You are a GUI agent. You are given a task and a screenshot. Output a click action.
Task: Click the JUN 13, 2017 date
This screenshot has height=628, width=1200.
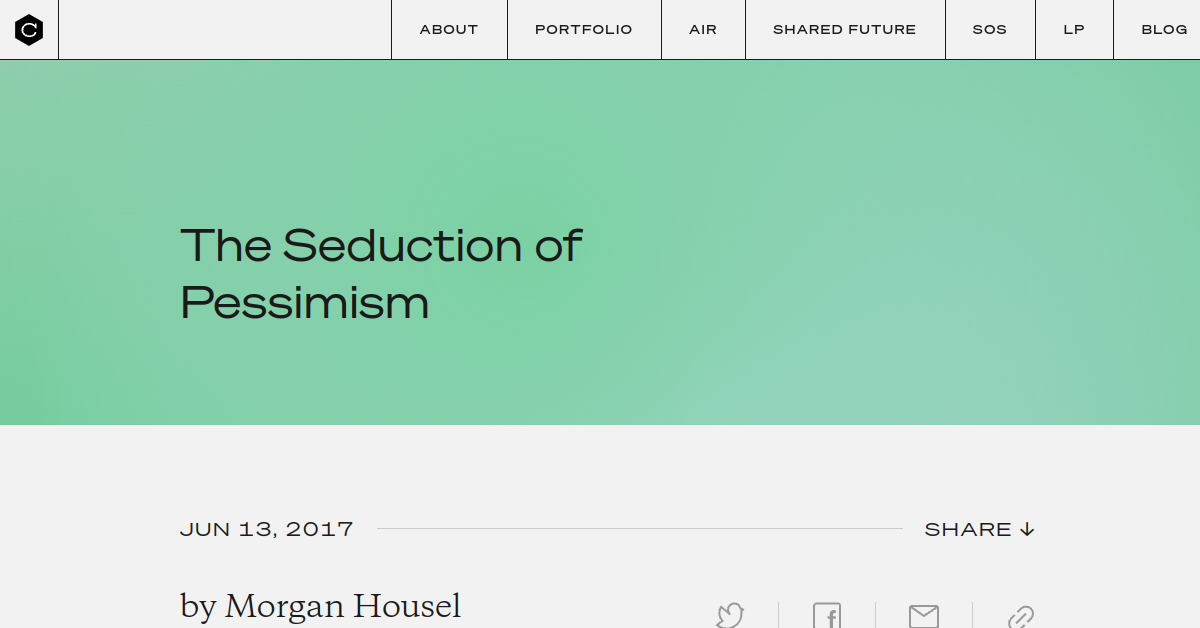[x=267, y=529]
